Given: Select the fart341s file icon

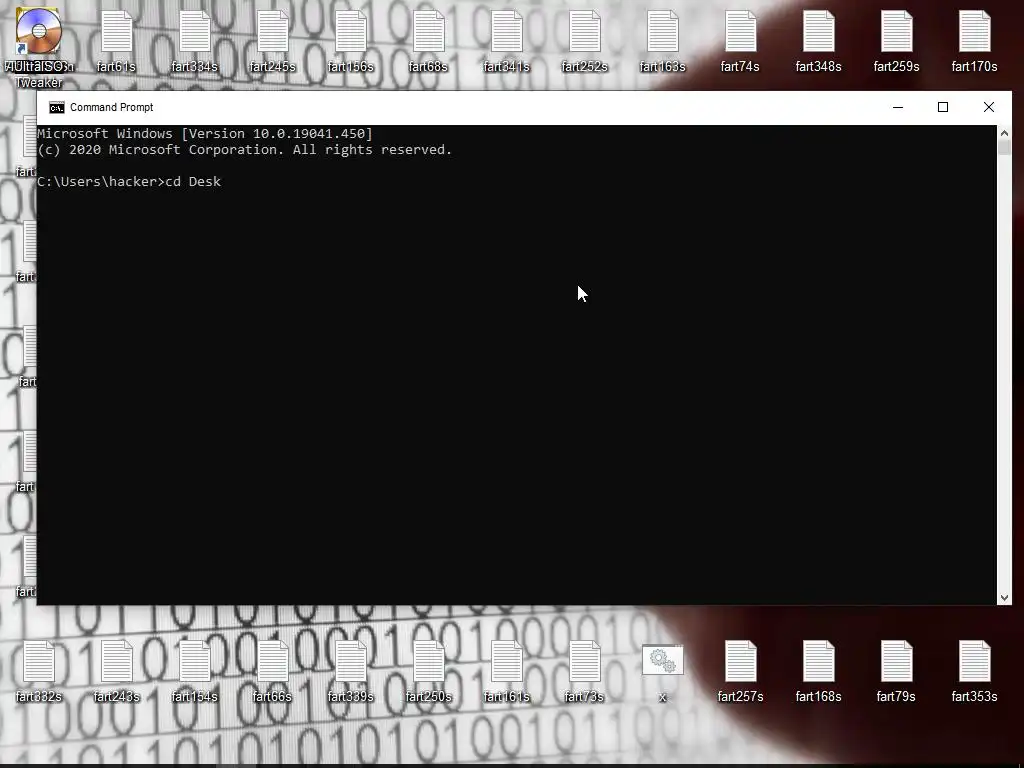Looking at the screenshot, I should pos(507,31).
